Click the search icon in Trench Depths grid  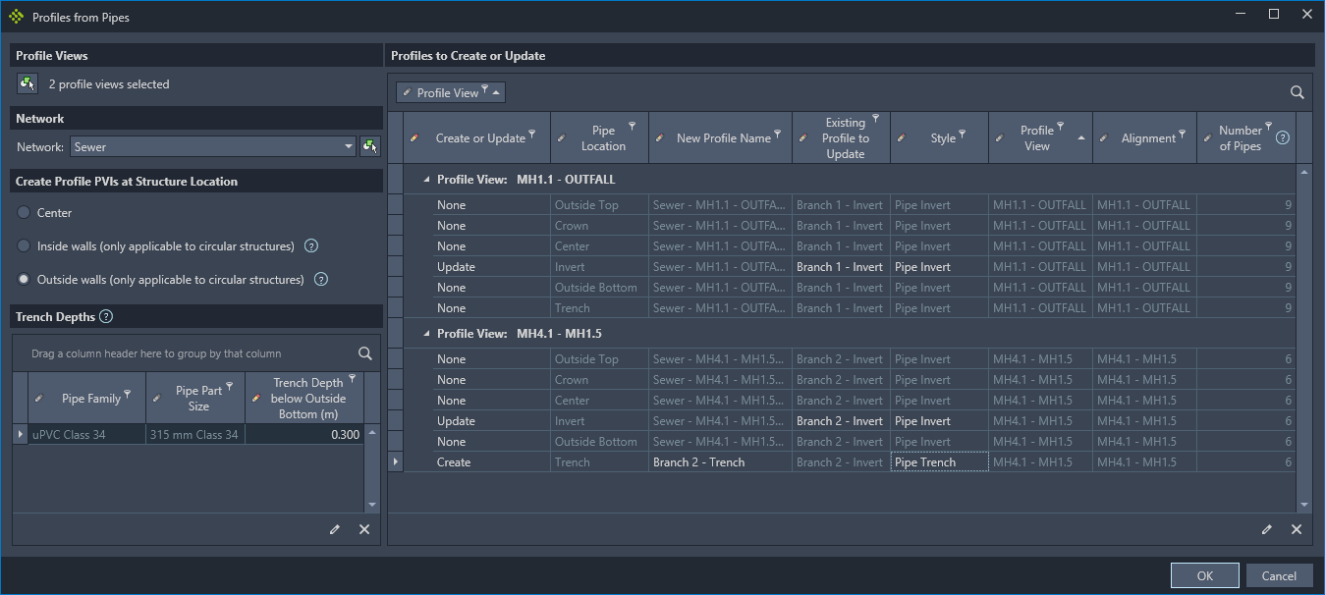click(365, 353)
